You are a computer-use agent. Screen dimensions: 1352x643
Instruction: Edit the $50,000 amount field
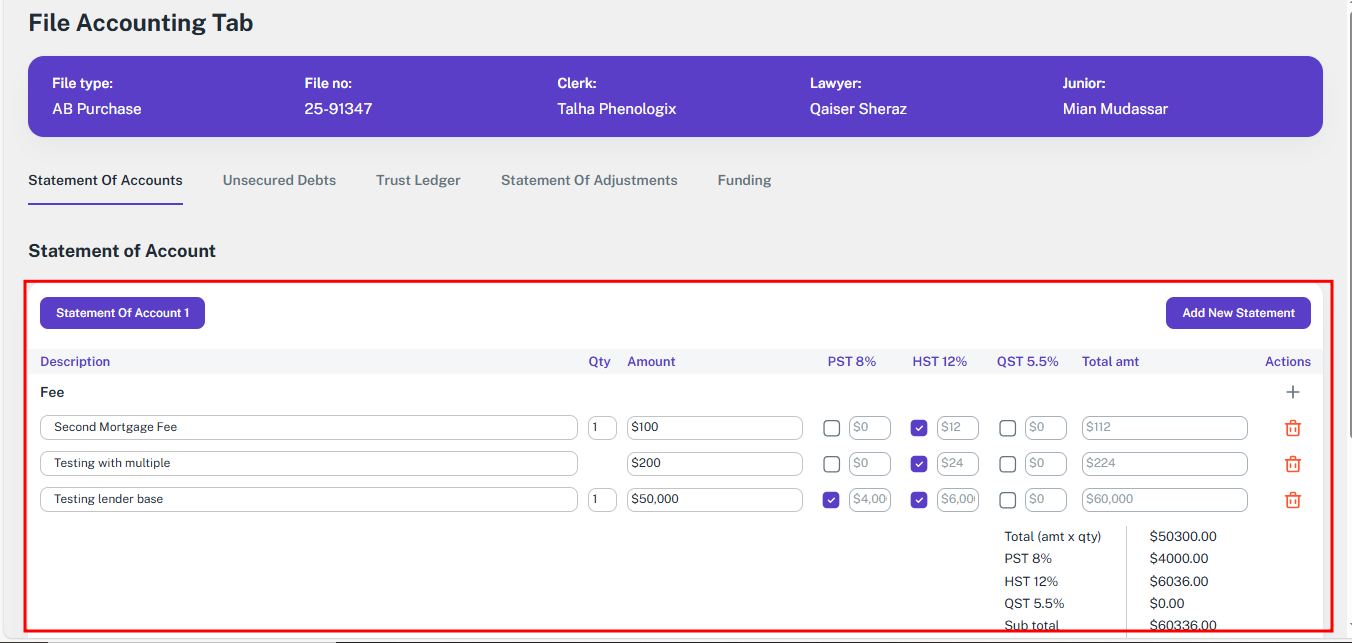pos(715,500)
